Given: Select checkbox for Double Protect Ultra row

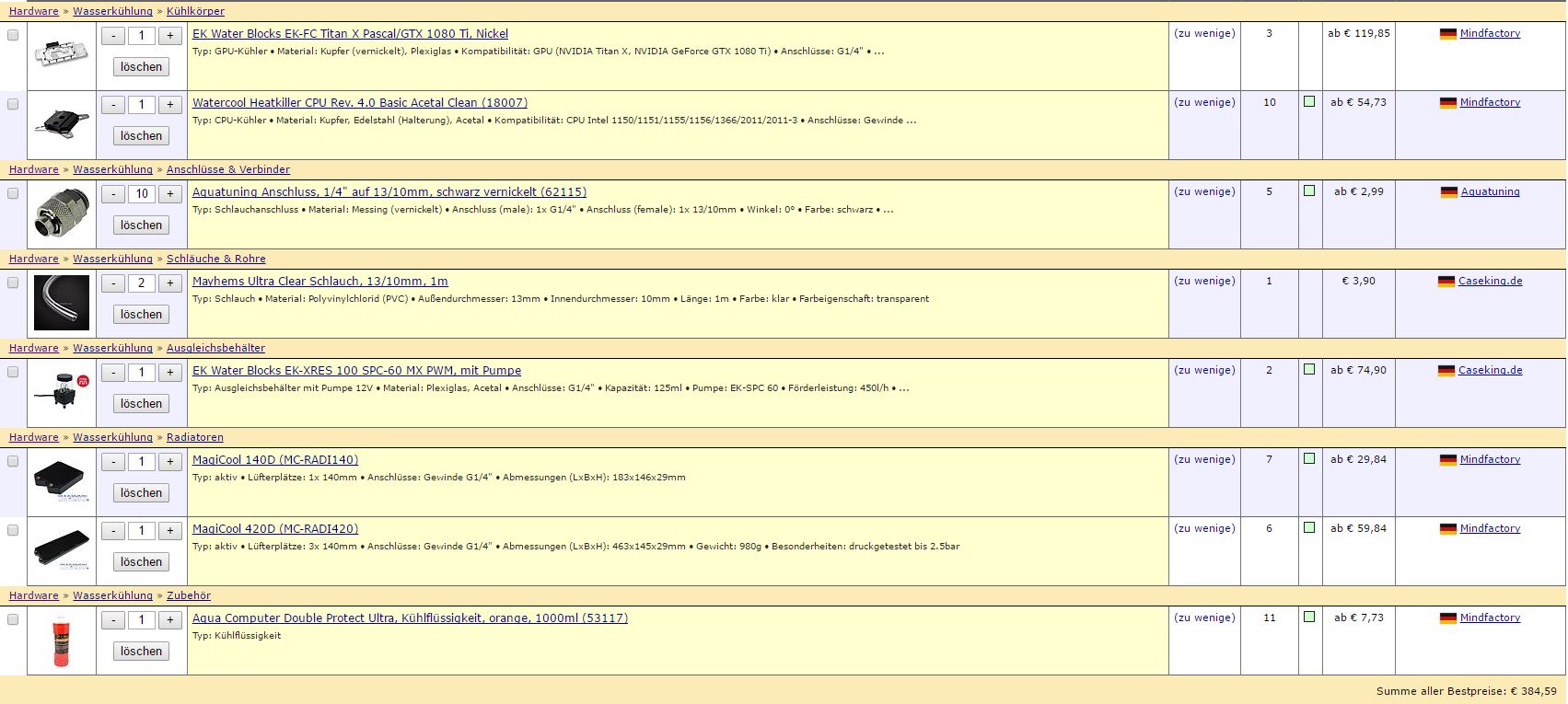Looking at the screenshot, I should click(x=13, y=619).
